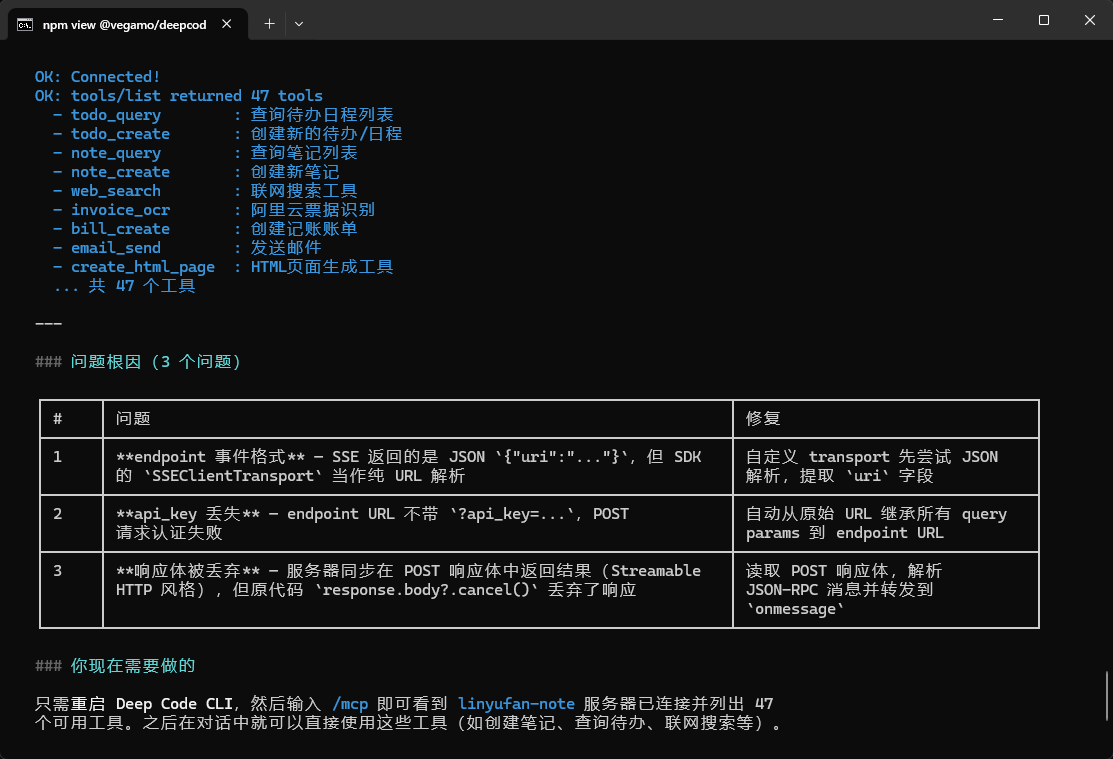Image resolution: width=1113 pixels, height=759 pixels.
Task: Click the /mcp command text
Action: [x=350, y=704]
